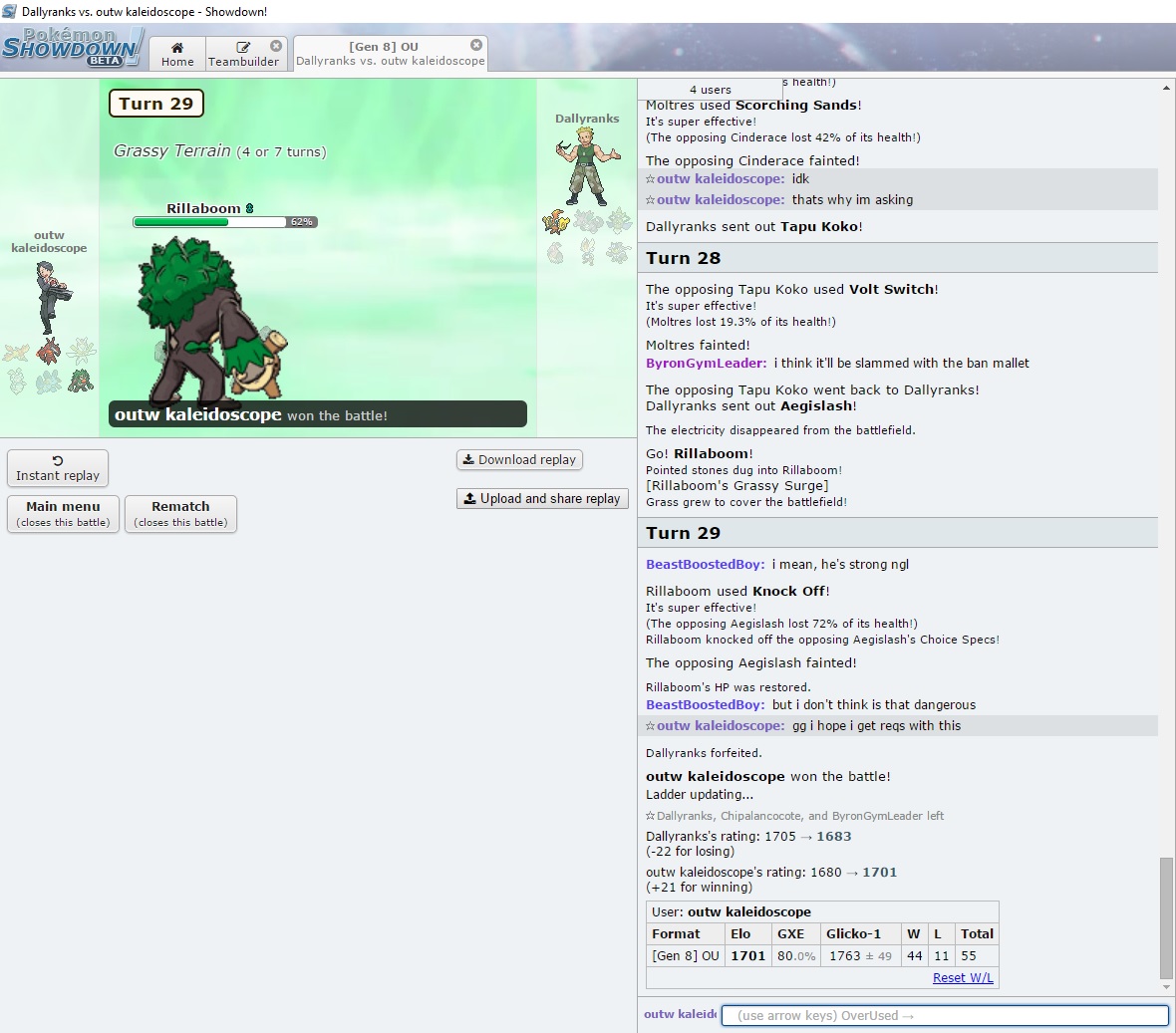Open the Pokémon Showdown logo link
The width and height of the screenshot is (1176, 1033).
click(72, 47)
